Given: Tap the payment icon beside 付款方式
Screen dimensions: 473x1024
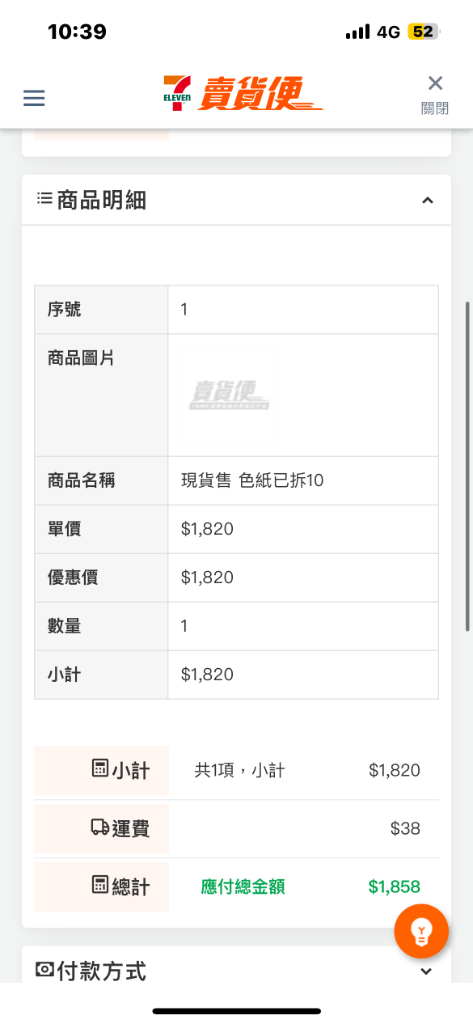Looking at the screenshot, I should click(x=44, y=970).
